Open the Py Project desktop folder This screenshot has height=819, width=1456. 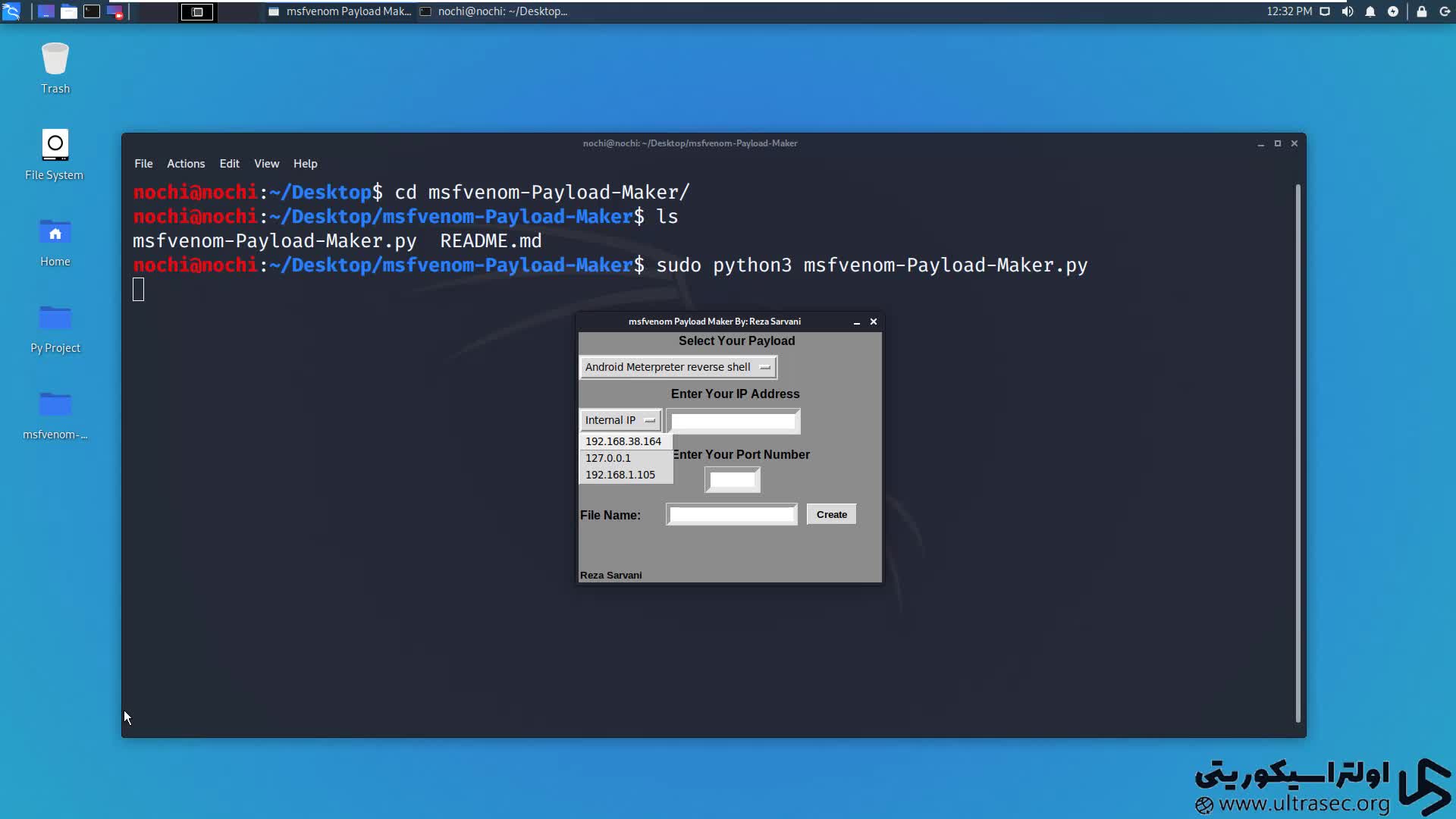55,328
